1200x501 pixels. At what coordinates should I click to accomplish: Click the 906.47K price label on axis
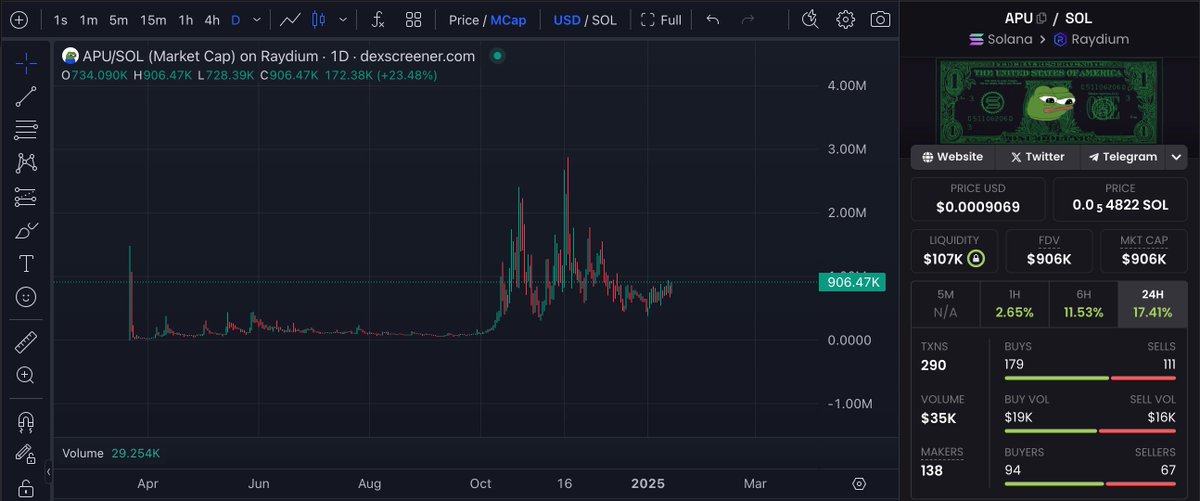pyautogui.click(x=855, y=283)
